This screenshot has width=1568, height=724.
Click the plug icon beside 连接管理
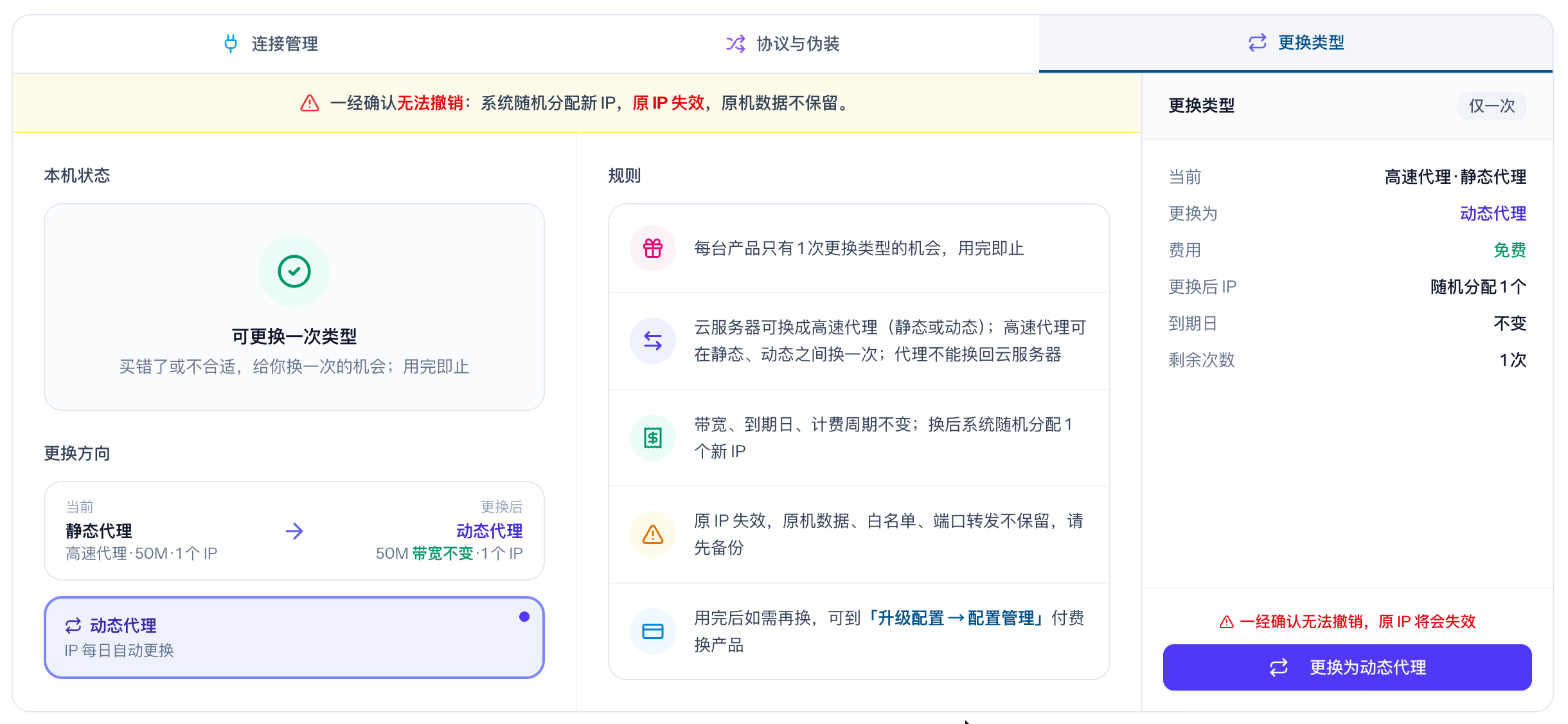tap(231, 44)
